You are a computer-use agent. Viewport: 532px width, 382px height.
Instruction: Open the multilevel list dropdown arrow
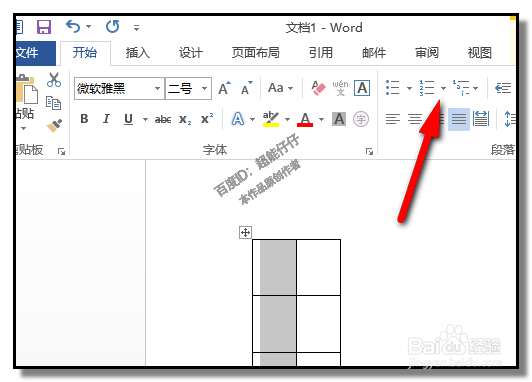click(x=476, y=88)
